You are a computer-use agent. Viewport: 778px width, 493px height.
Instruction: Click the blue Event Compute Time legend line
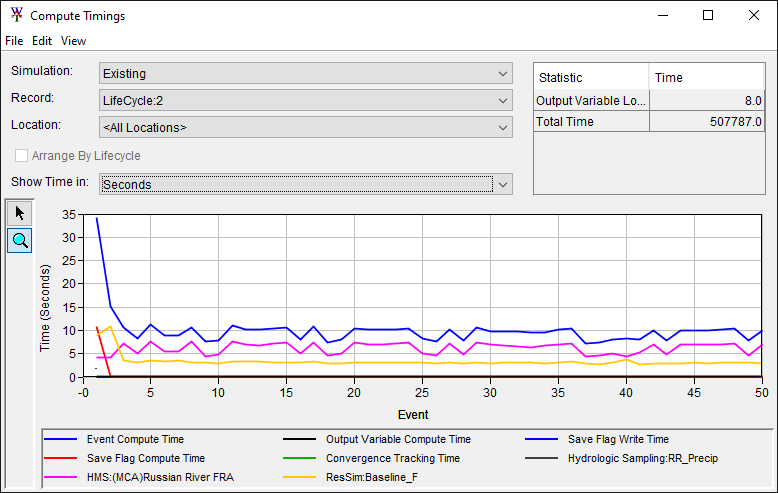61,439
